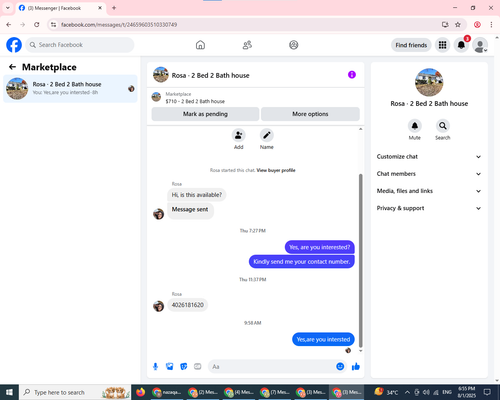The image size is (500, 400).
Task: Open Firefox from the taskbar
Action: pos(140,392)
